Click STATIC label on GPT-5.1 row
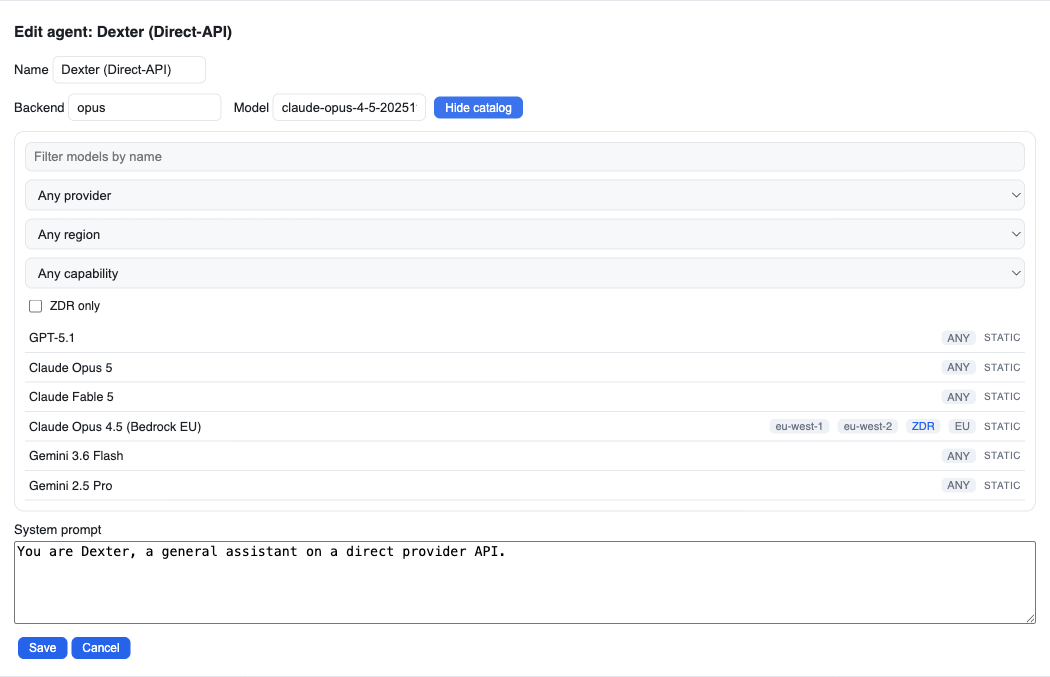1050x677 pixels. (x=1002, y=337)
